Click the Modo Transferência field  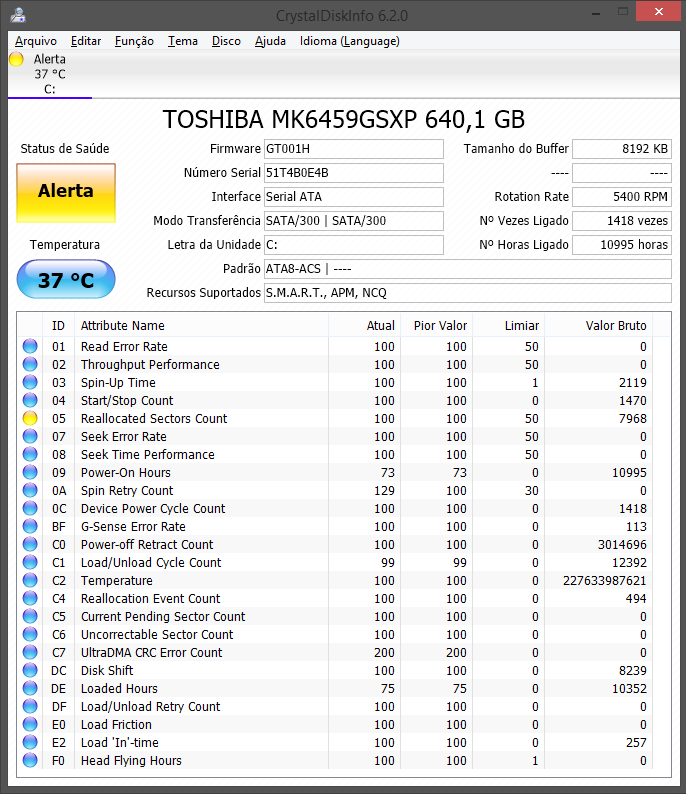coord(354,221)
